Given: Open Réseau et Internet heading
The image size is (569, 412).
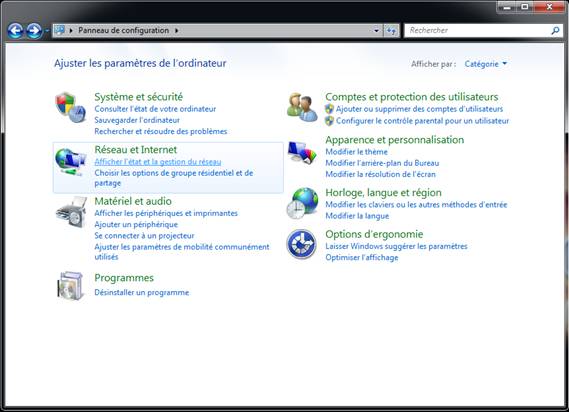Looking at the screenshot, I should click(x=135, y=150).
